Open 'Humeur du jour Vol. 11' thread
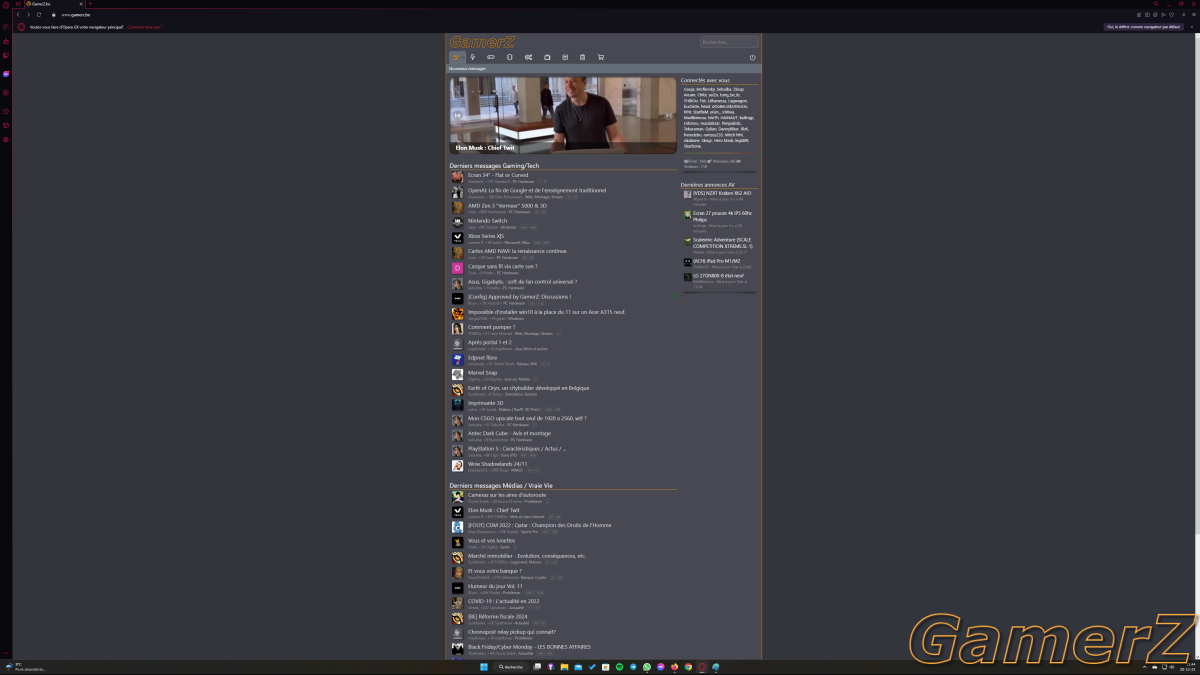The height and width of the screenshot is (675, 1200). (495, 586)
